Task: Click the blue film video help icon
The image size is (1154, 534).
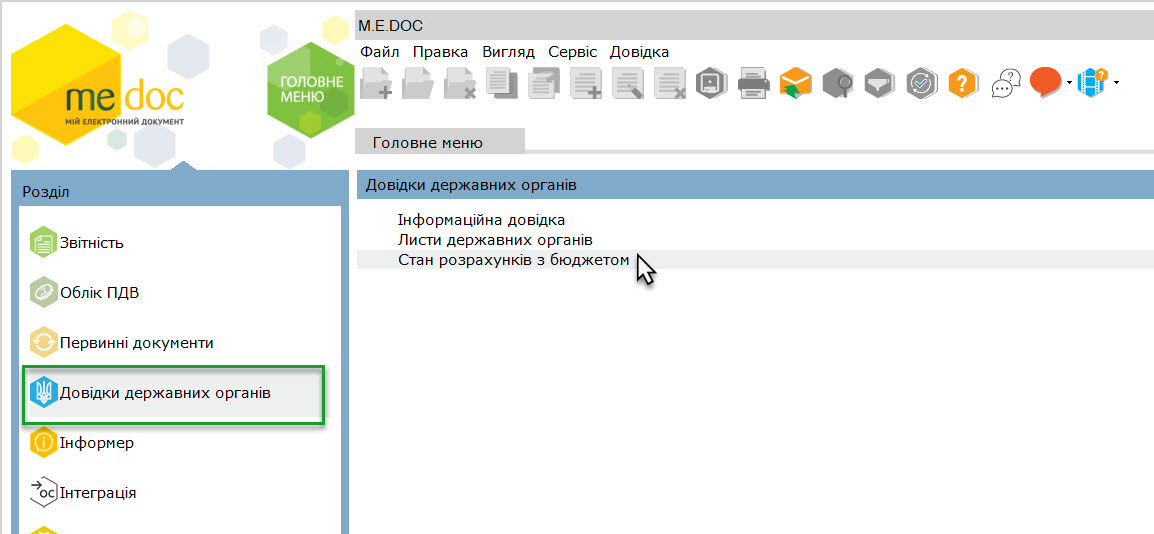Action: 1093,82
